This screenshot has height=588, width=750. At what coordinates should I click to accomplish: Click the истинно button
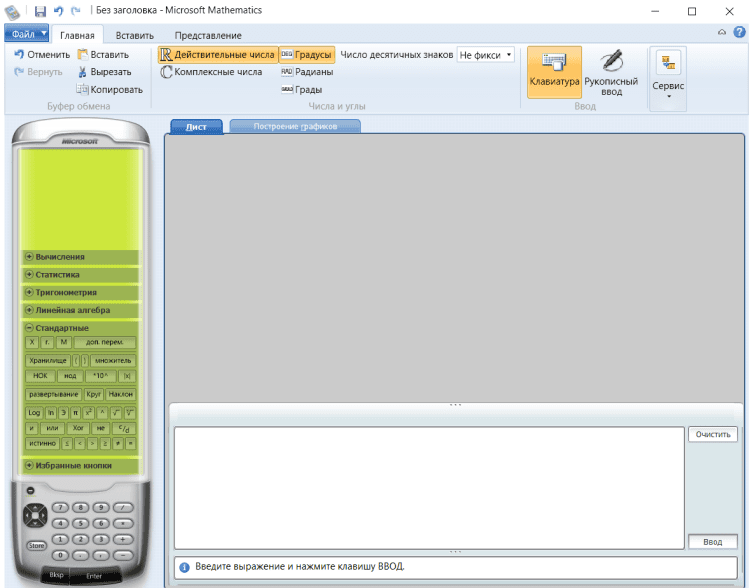tap(43, 444)
